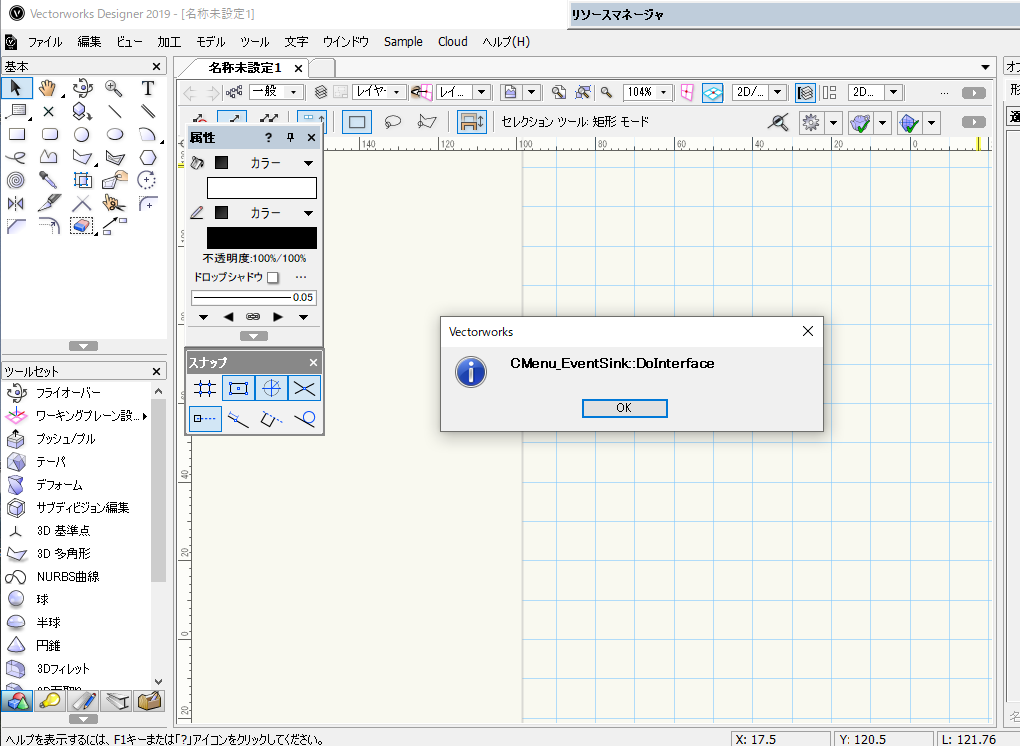Toggle Snap to Object in Snap palette

point(238,389)
